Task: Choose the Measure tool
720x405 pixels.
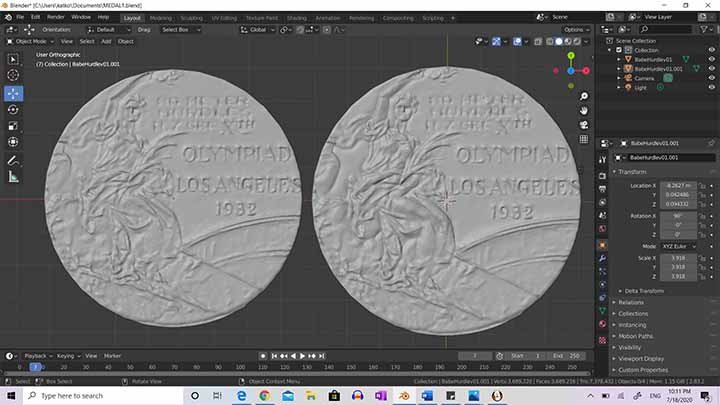Action: tap(14, 176)
